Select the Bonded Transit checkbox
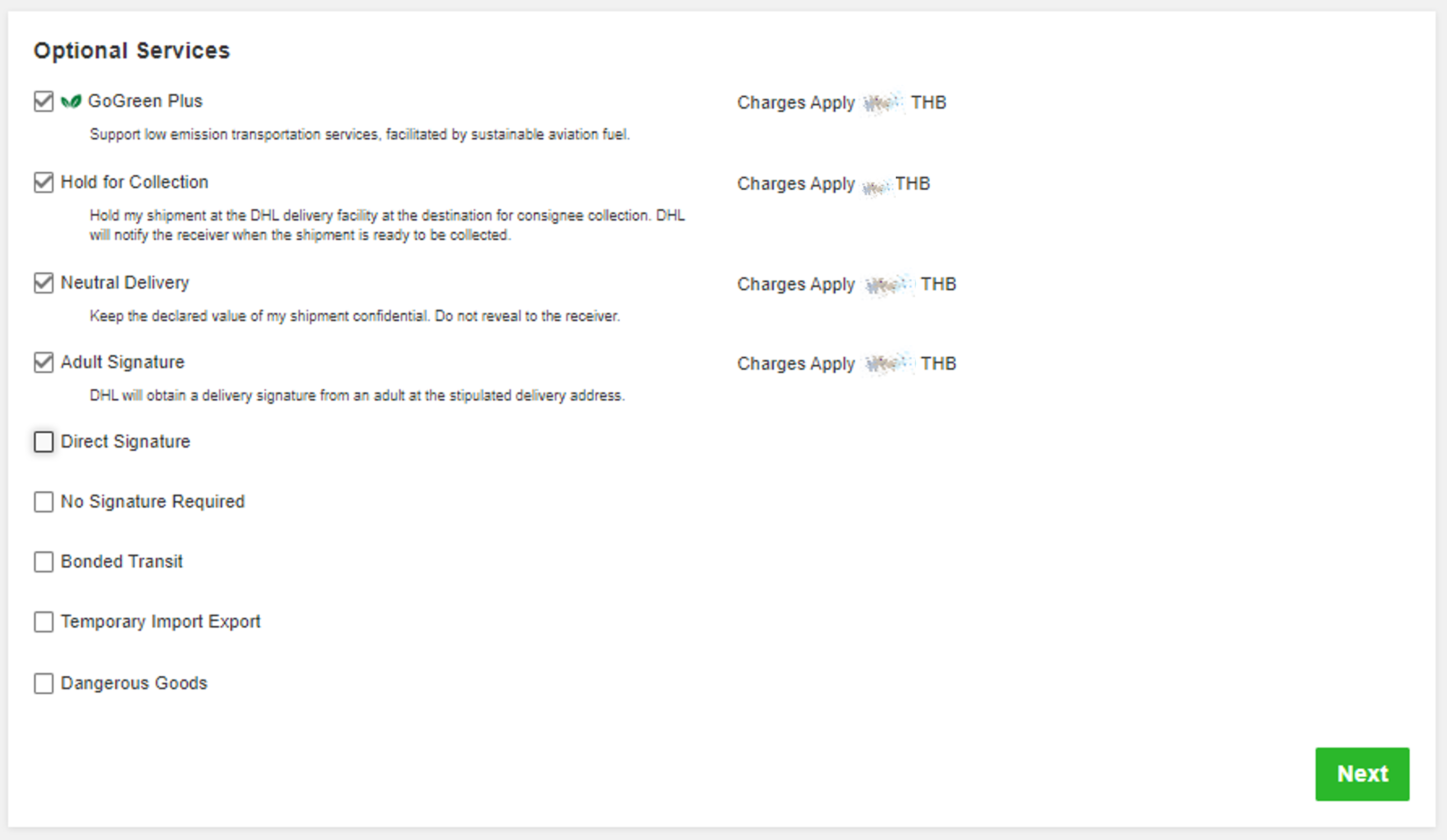1447x840 pixels. click(x=43, y=562)
